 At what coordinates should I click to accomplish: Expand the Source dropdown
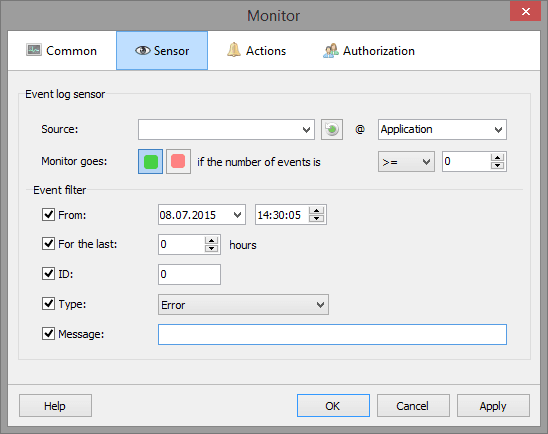point(226,130)
